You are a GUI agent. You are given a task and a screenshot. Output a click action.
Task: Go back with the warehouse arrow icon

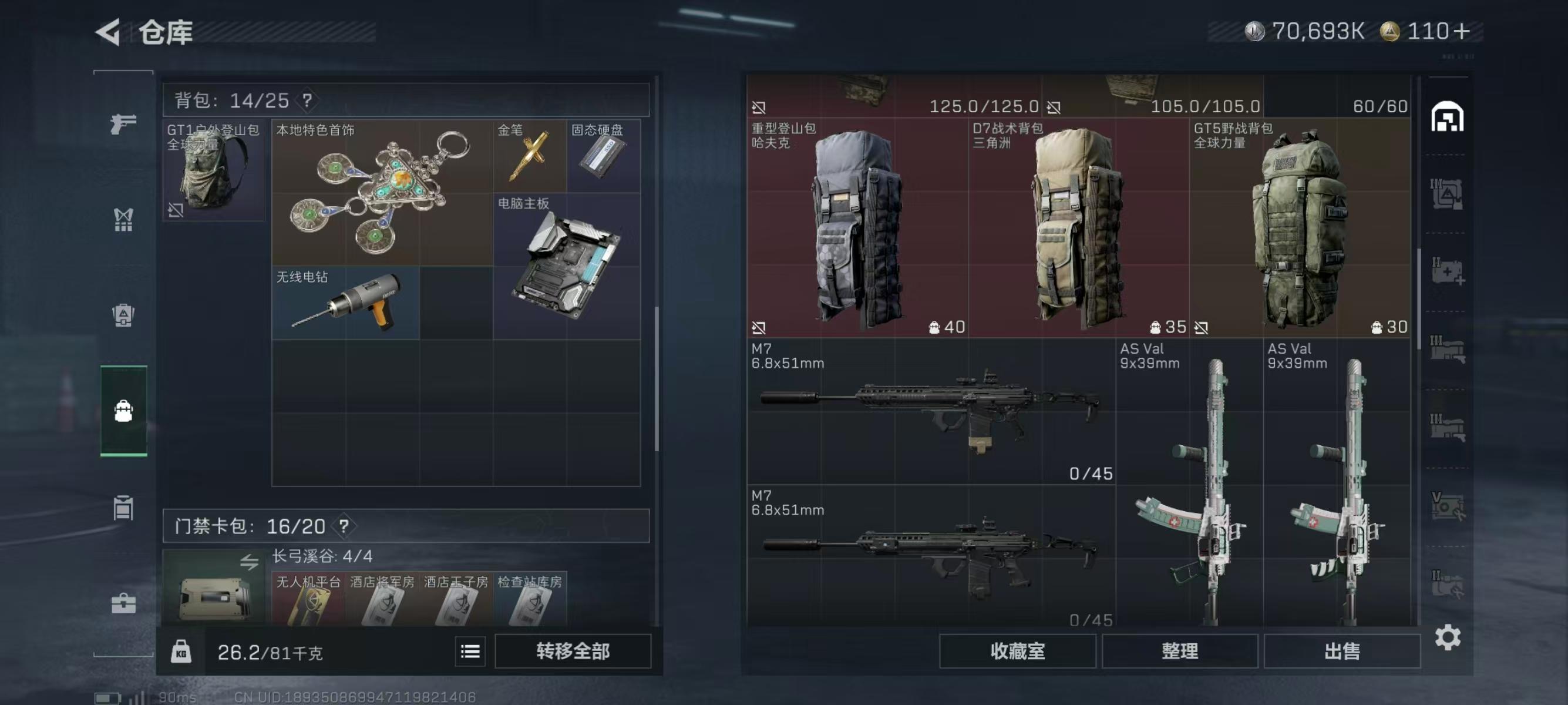tap(108, 32)
